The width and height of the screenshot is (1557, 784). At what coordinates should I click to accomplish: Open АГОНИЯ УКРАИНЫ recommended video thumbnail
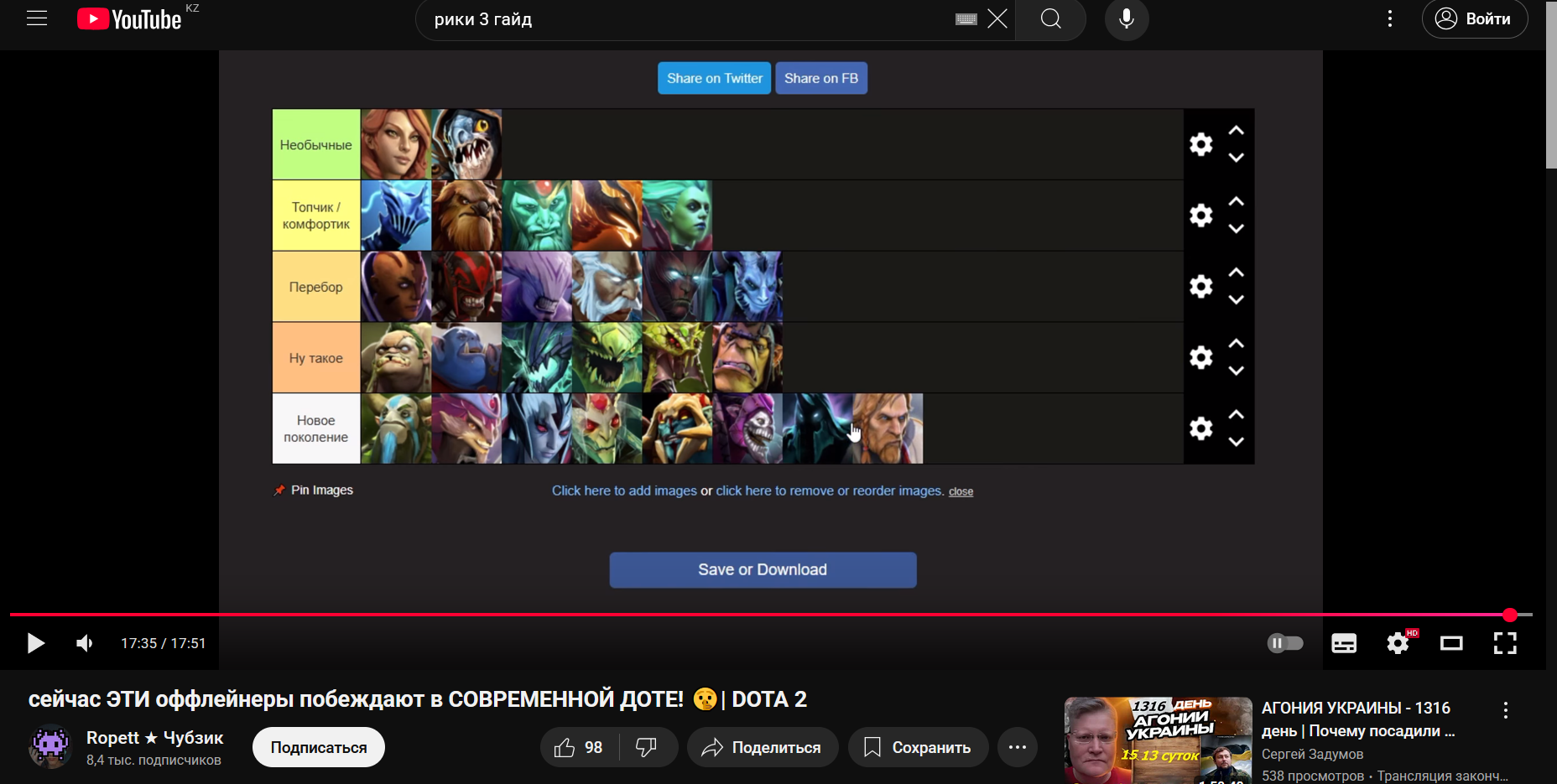[x=1158, y=740]
